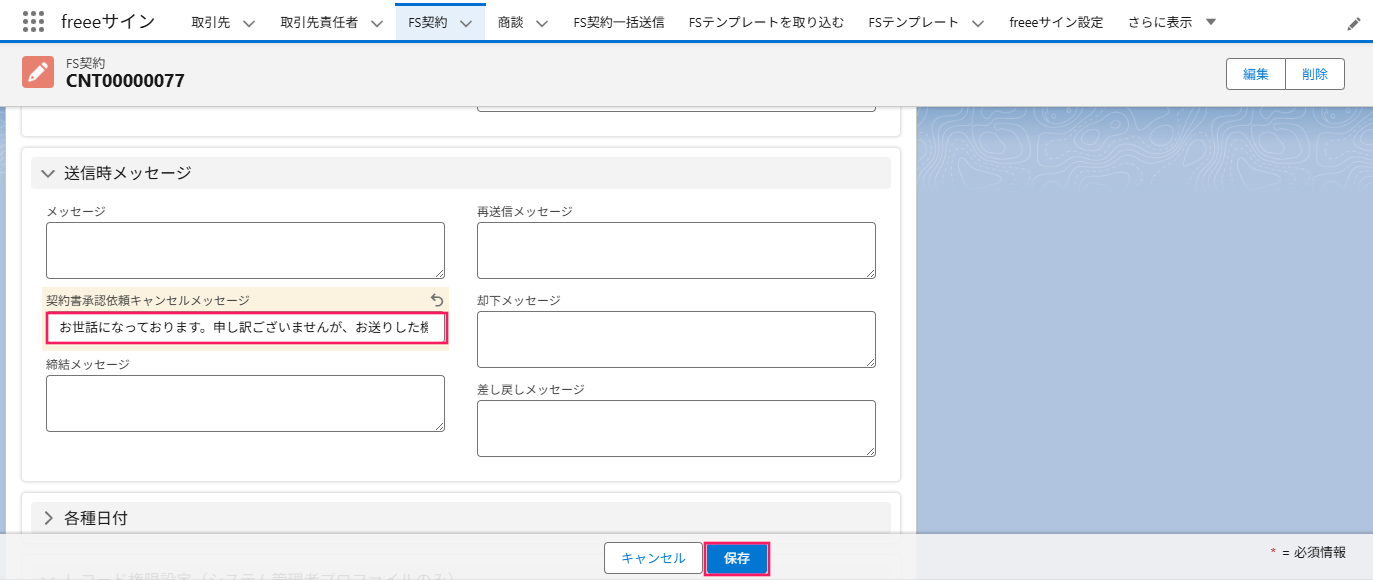Image resolution: width=1373 pixels, height=580 pixels.
Task: Open the FSテンプレートを取り込む tab
Action: (766, 22)
